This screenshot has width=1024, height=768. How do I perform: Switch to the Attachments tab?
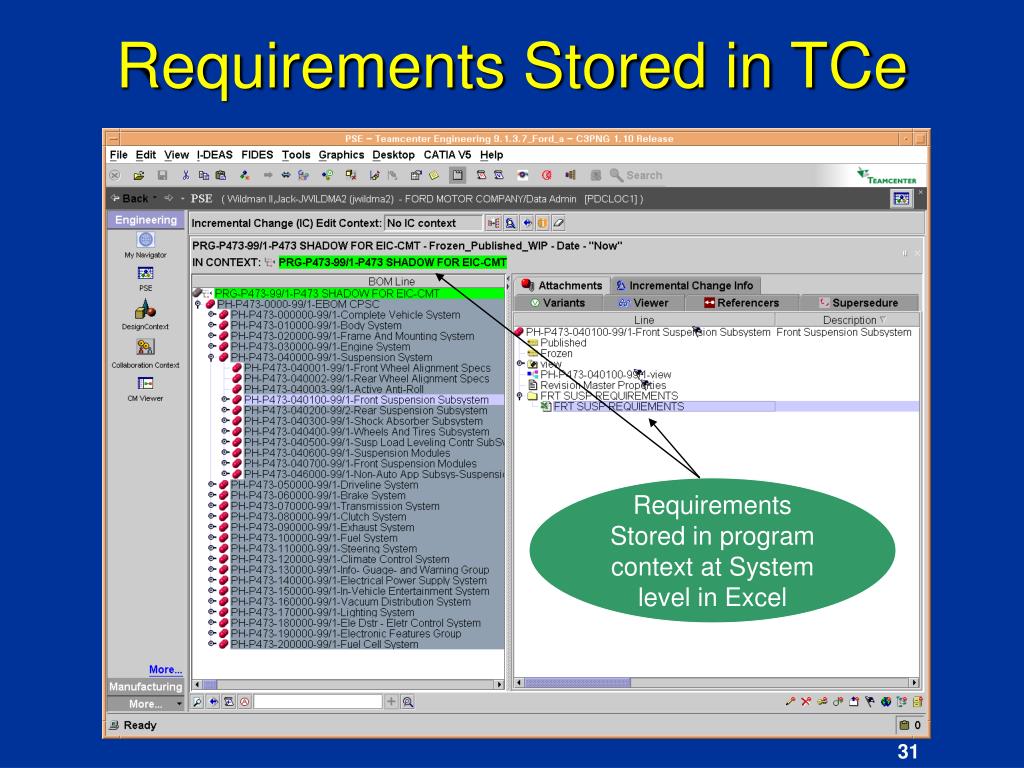[x=562, y=285]
